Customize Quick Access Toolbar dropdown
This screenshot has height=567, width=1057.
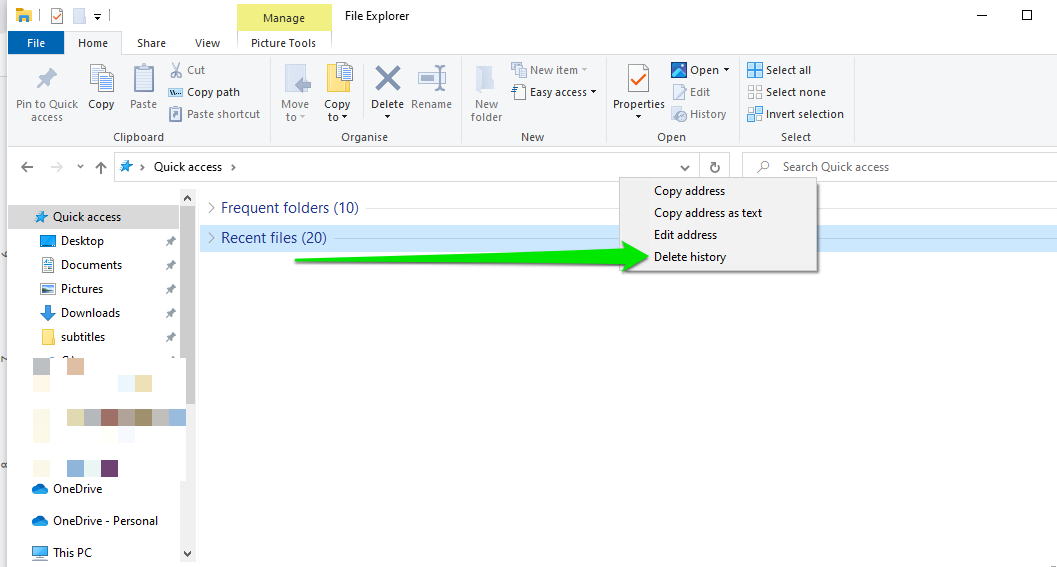[98, 16]
